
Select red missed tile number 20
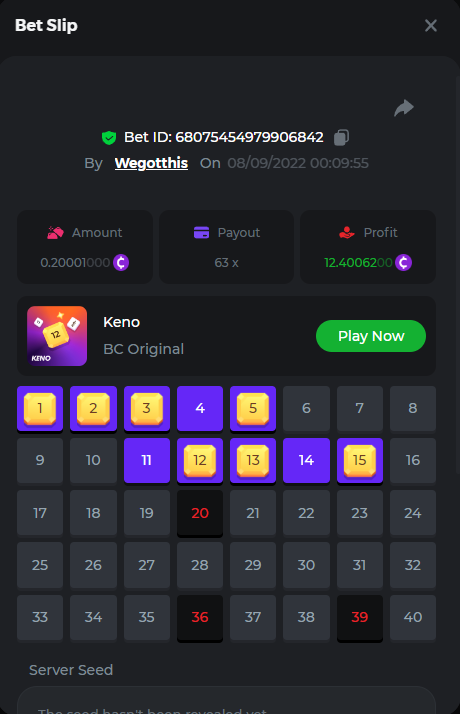point(200,513)
